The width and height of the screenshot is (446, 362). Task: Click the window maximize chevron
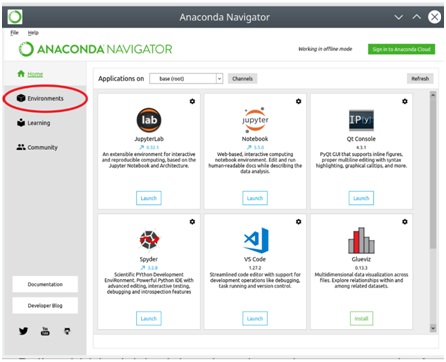coord(417,17)
